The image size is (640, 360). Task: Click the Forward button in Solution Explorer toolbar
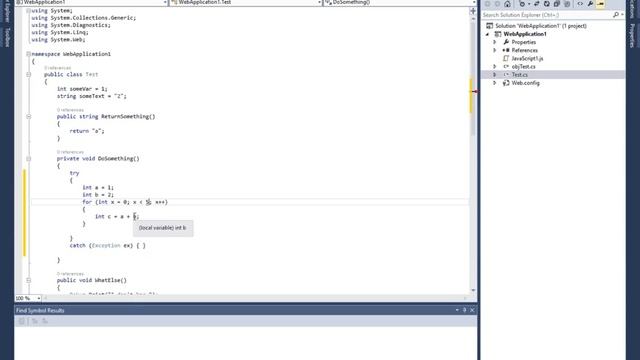tap(497, 4)
